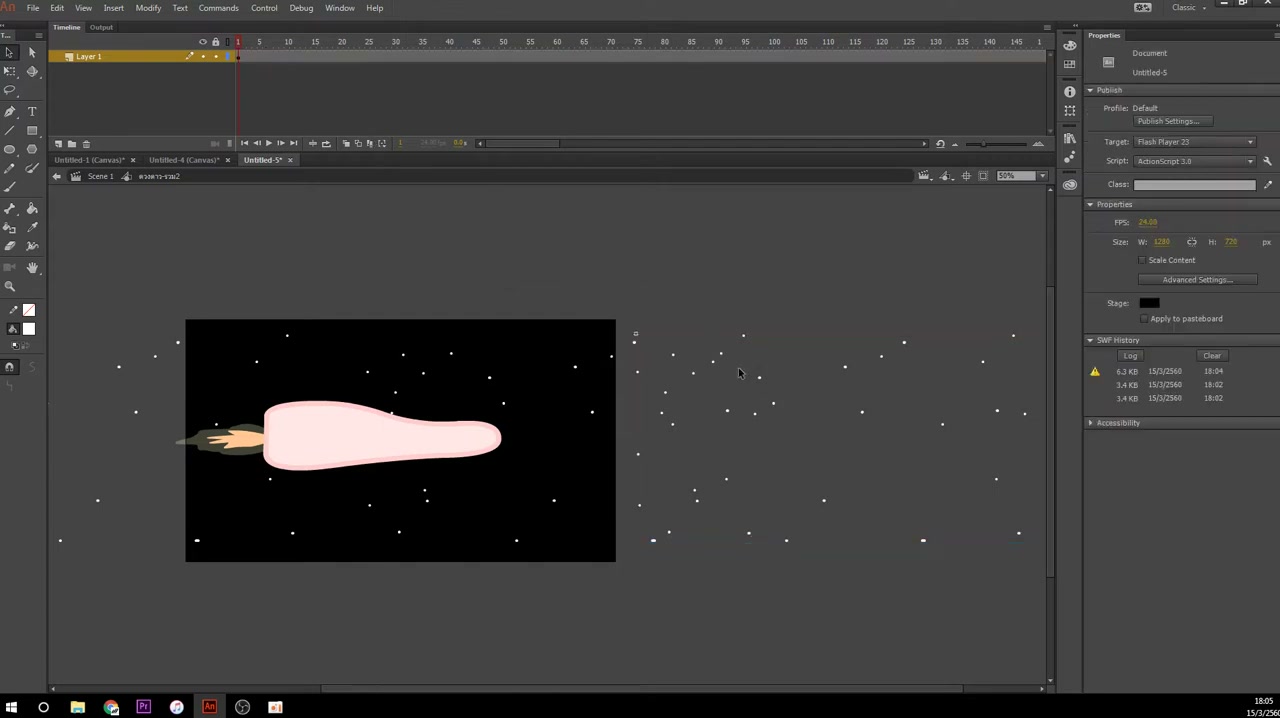Screen dimensions: 1280x718
Task: Open the Commands menu
Action: click(218, 8)
